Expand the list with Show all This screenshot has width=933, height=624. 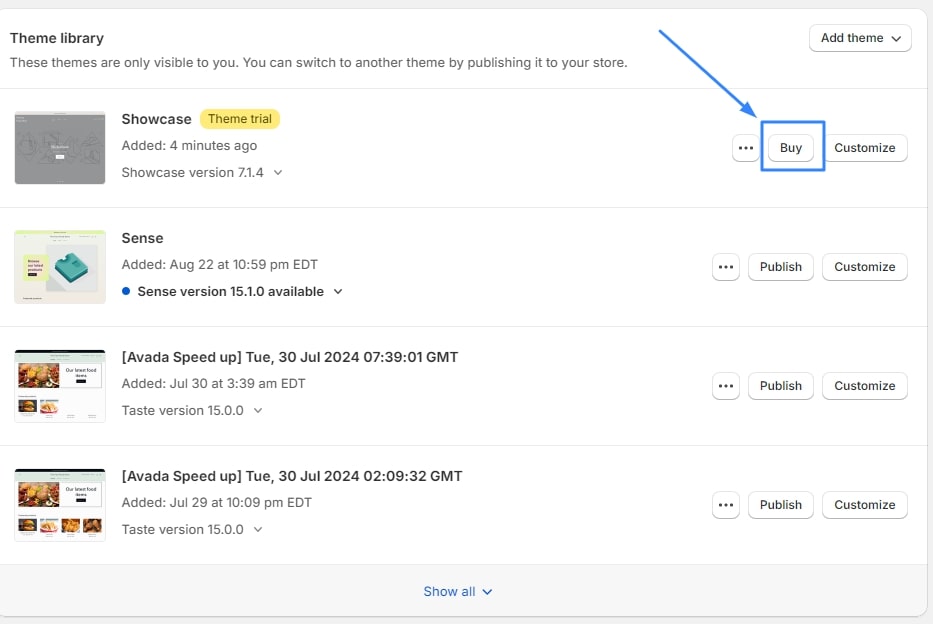458,591
